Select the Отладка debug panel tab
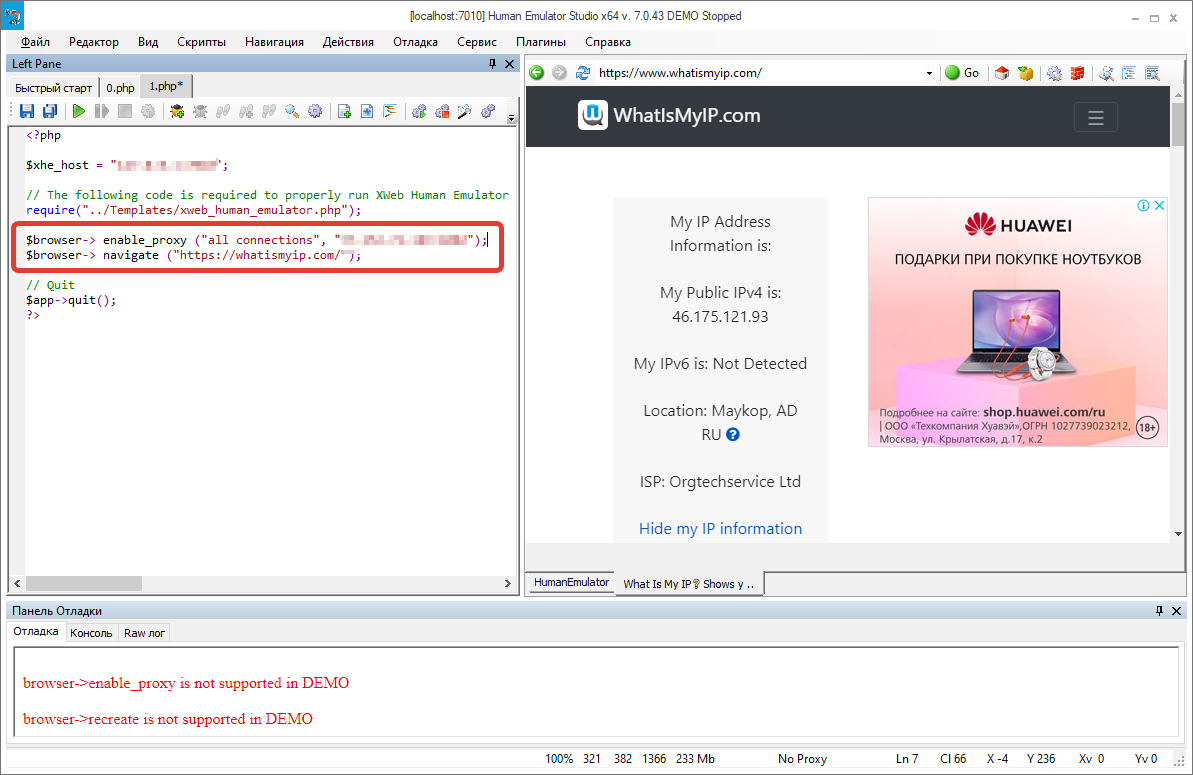Viewport: 1193px width, 775px height. tap(36, 631)
